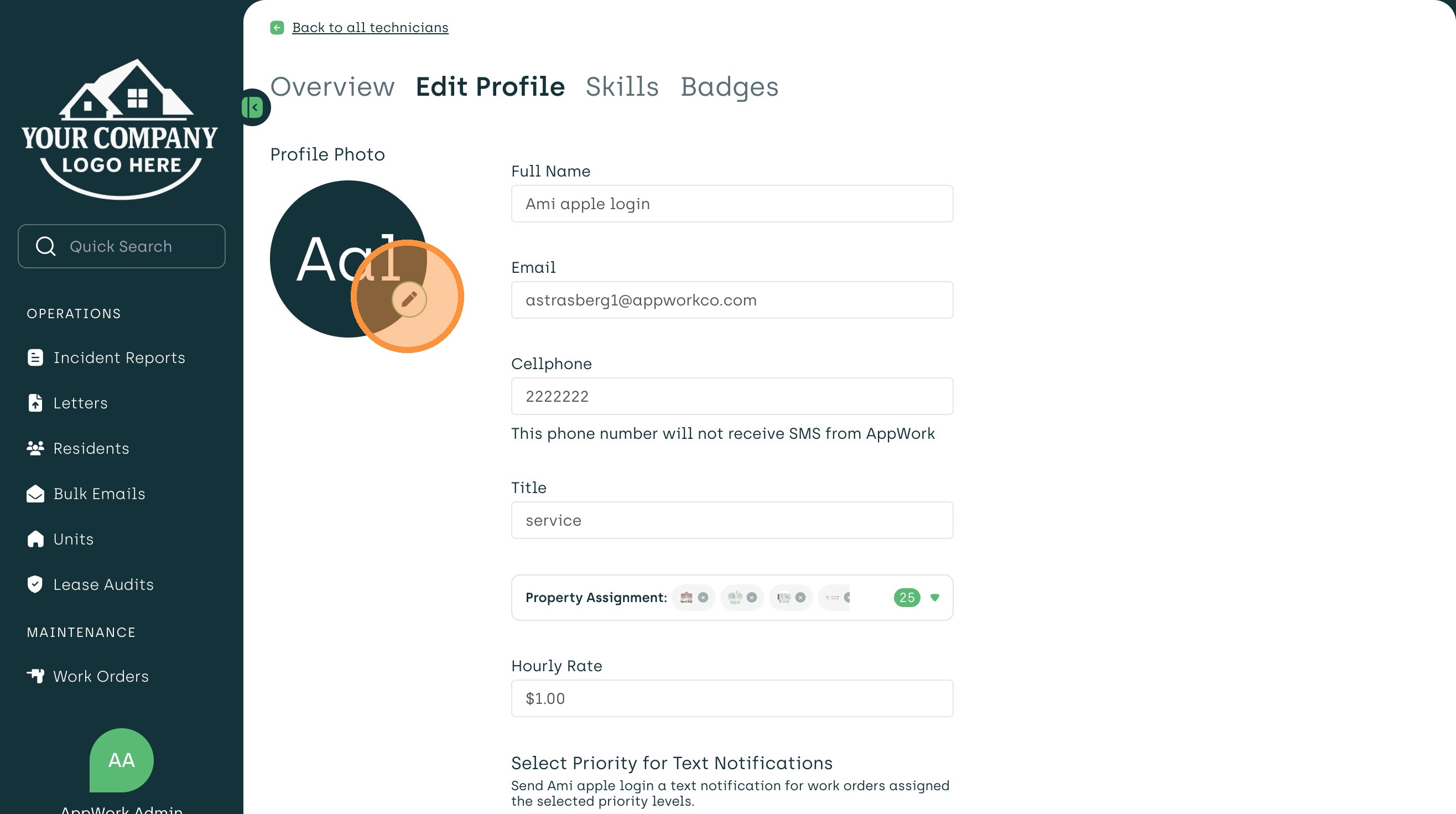The height and width of the screenshot is (814, 1456).
Task: Switch to the Overview tab
Action: pyautogui.click(x=332, y=86)
